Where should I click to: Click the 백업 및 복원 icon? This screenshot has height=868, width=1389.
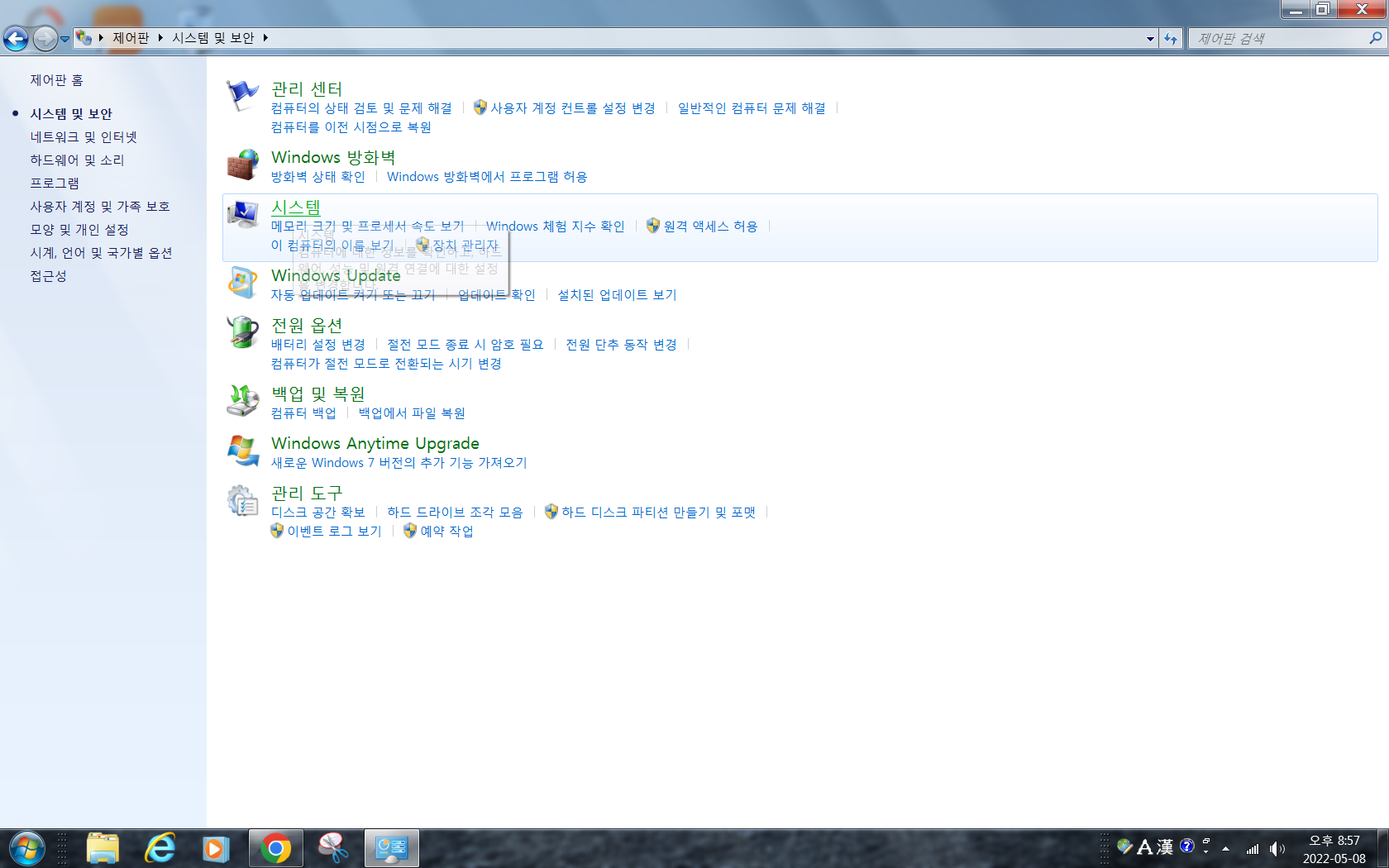(242, 401)
